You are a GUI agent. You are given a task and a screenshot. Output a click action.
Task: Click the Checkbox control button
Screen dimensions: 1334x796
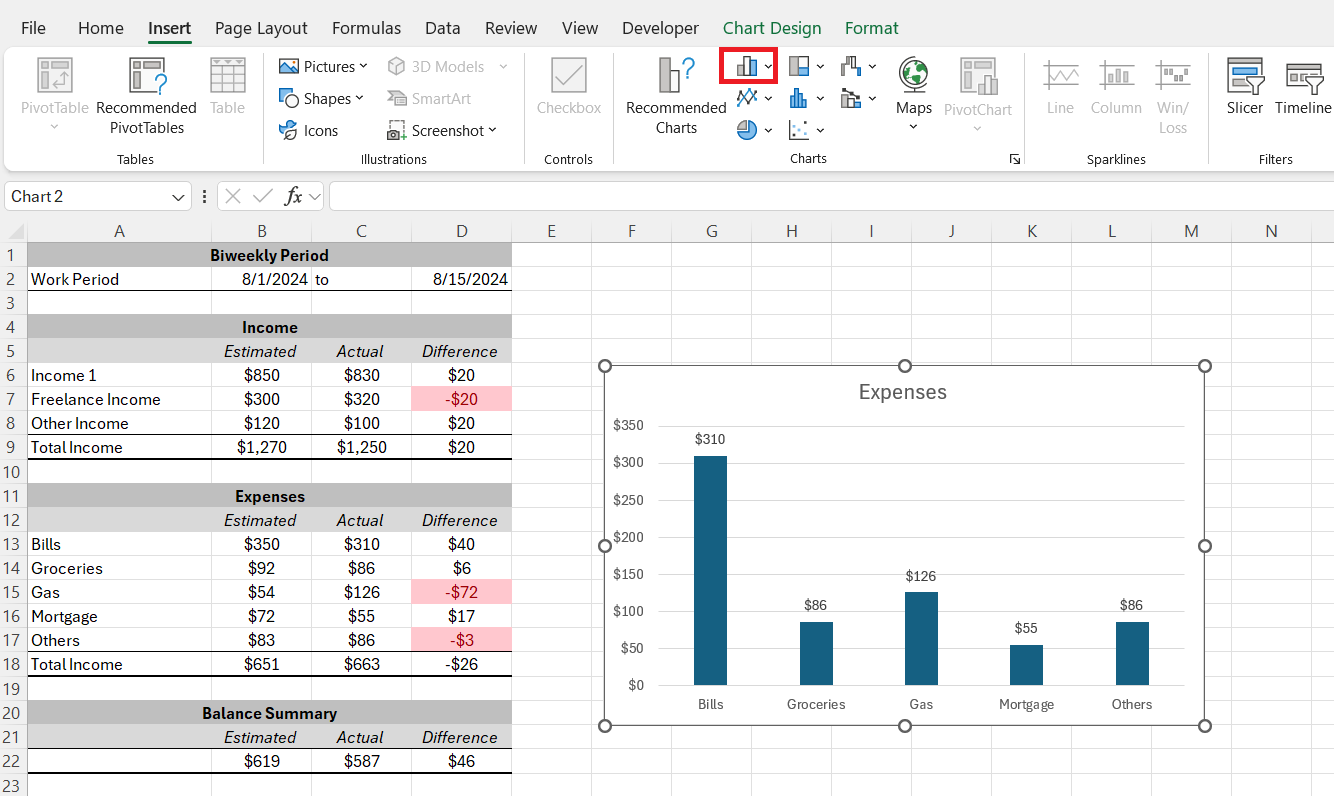[x=568, y=86]
